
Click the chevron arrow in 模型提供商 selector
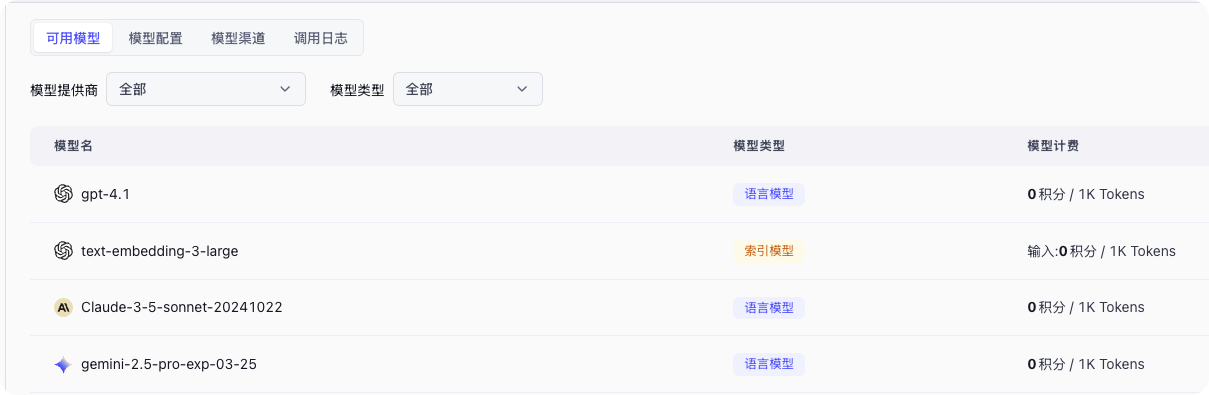(284, 89)
